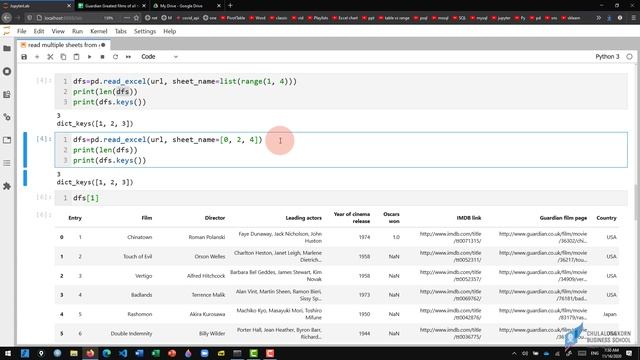Switch to the My Drive - Google Drive tab
This screenshot has width=640, height=360.
(186, 6)
